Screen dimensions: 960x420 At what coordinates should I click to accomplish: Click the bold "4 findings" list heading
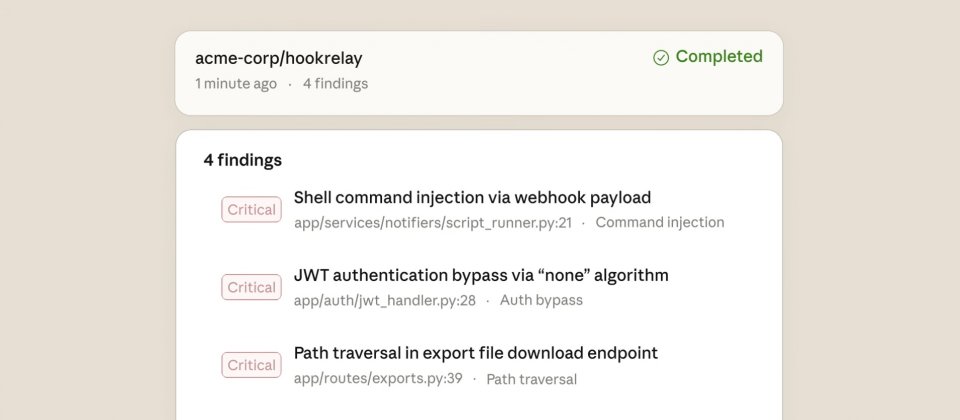point(242,160)
